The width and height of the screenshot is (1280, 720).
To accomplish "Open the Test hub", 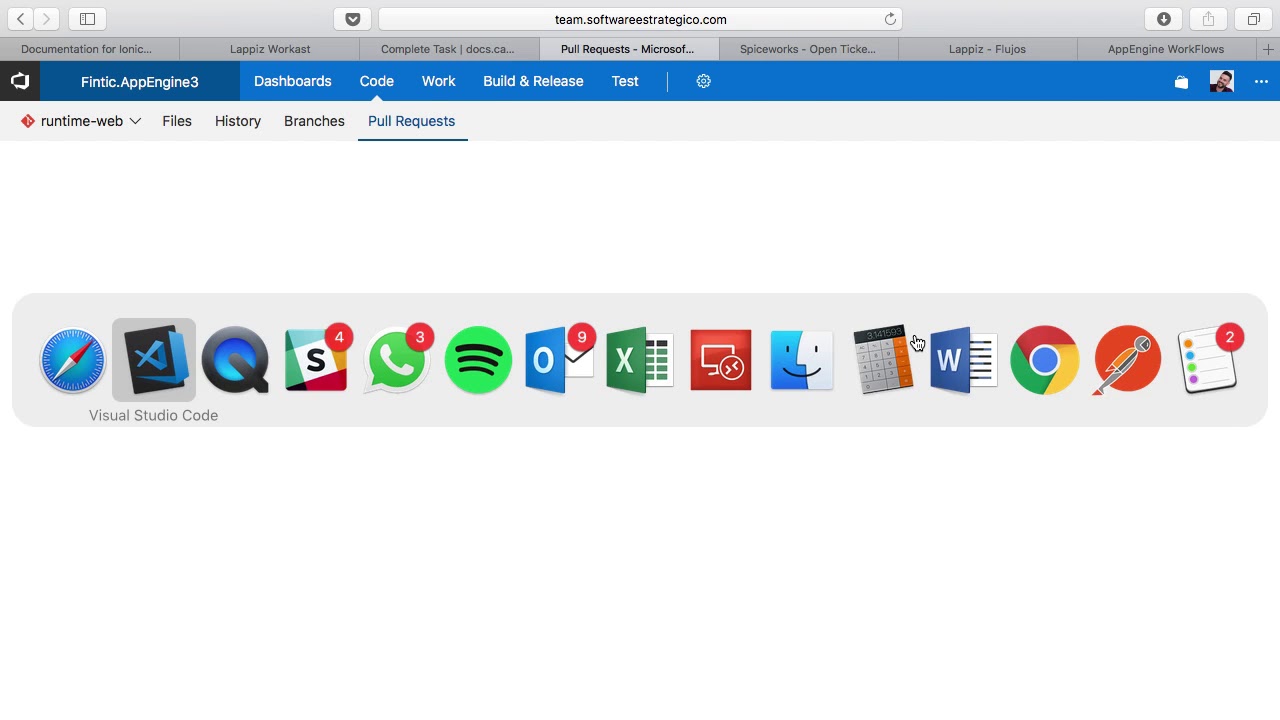I will (625, 81).
